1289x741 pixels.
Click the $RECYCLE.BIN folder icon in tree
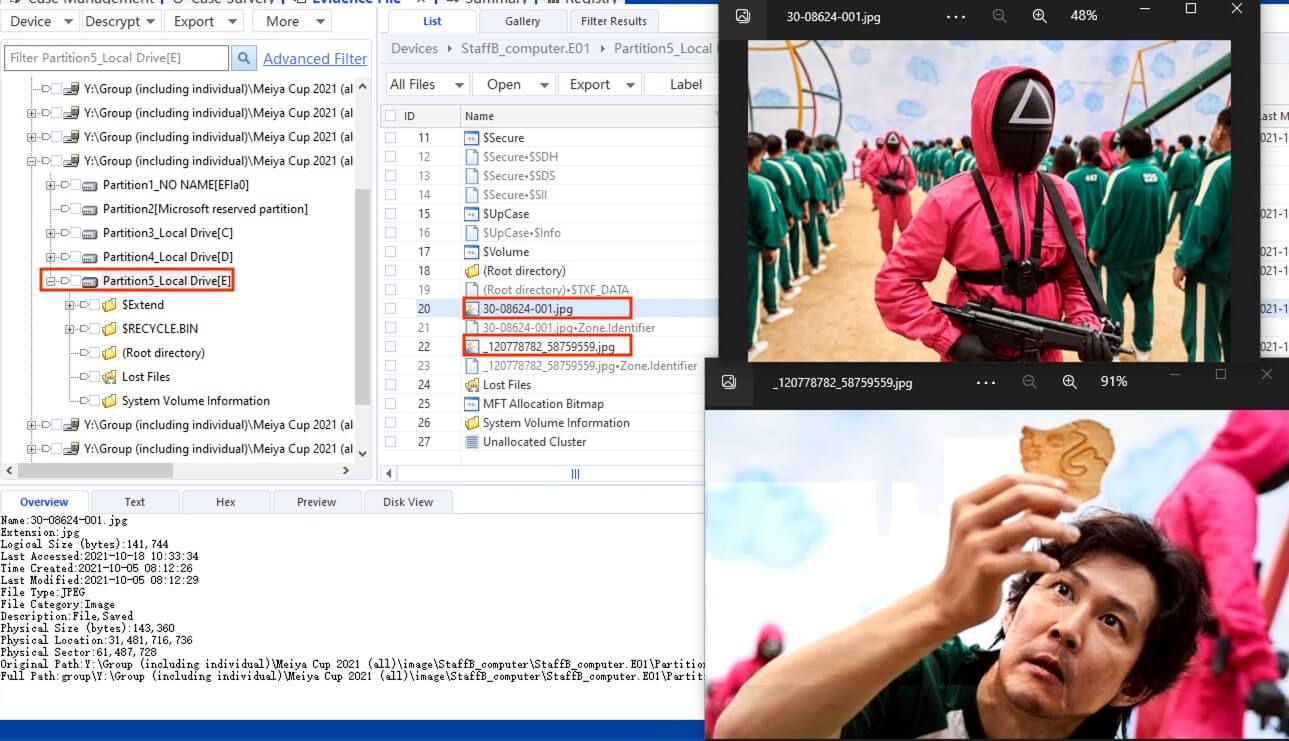(109, 329)
